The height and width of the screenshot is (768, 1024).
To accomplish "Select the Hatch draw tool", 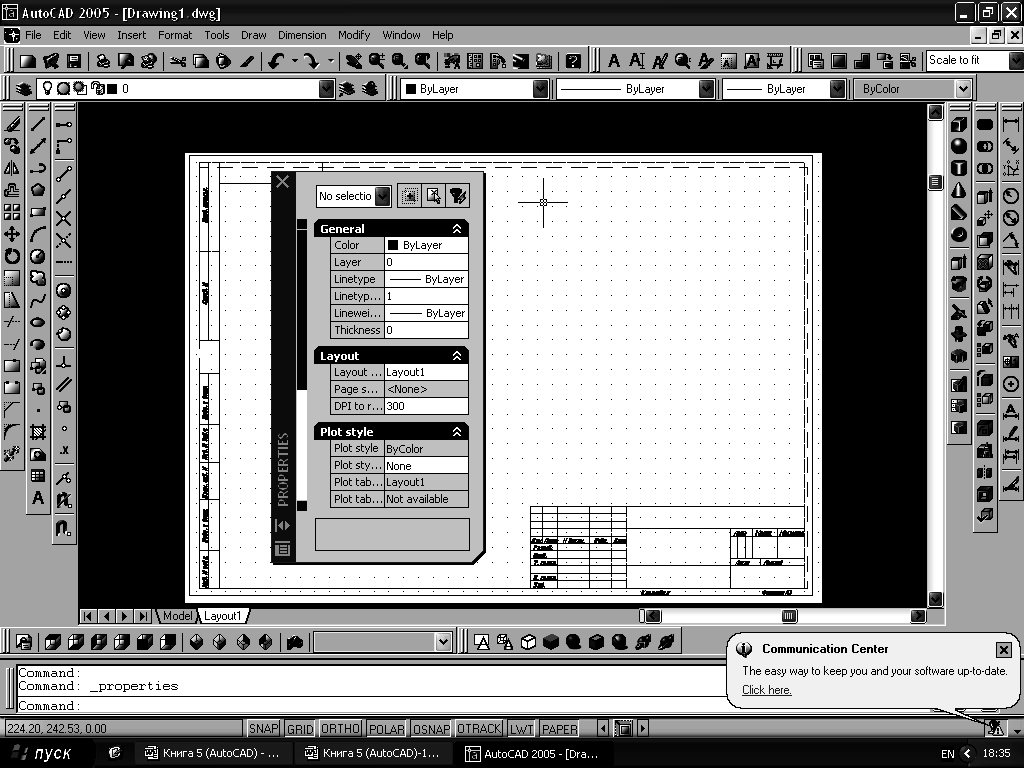I will coord(38,432).
